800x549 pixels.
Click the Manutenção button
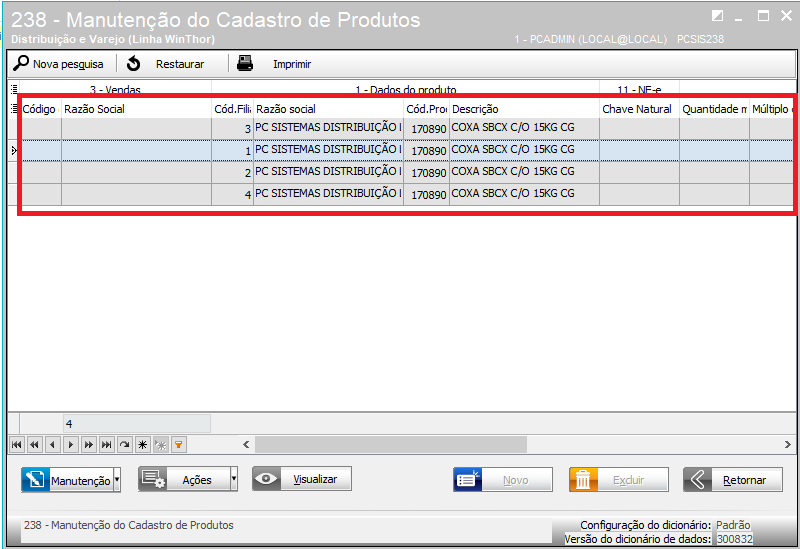[x=67, y=480]
